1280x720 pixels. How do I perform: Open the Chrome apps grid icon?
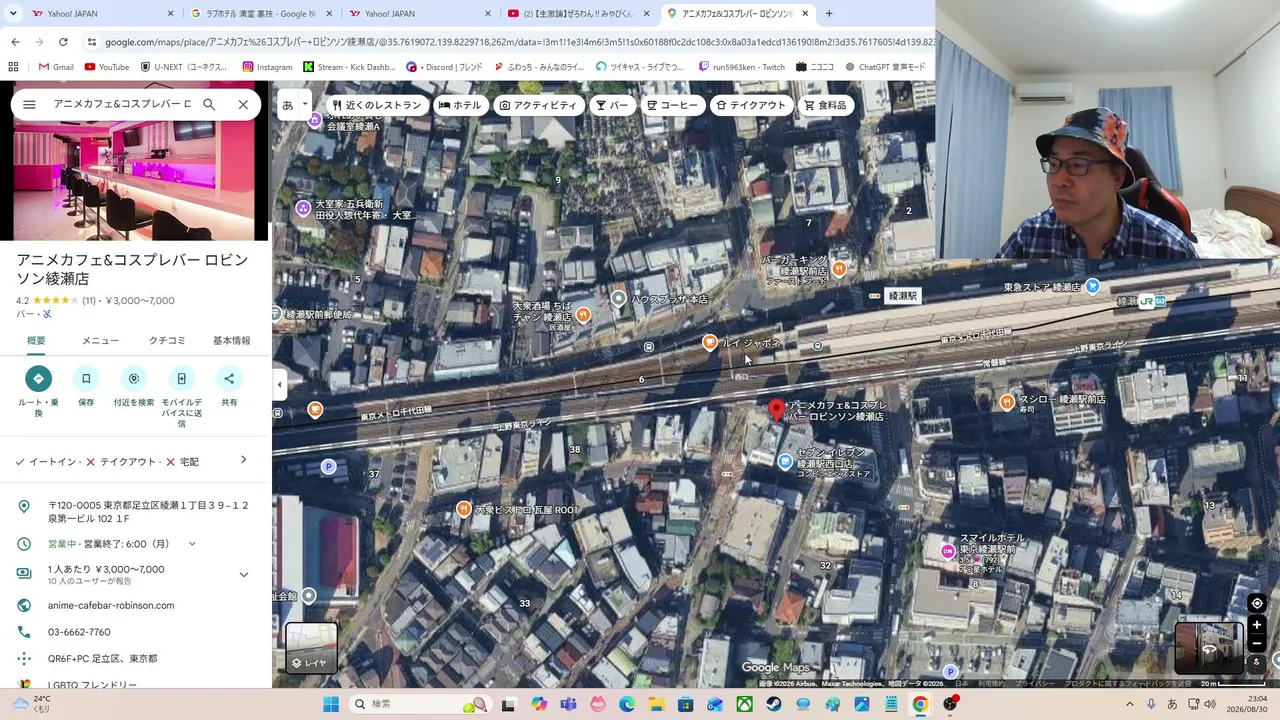coord(13,67)
